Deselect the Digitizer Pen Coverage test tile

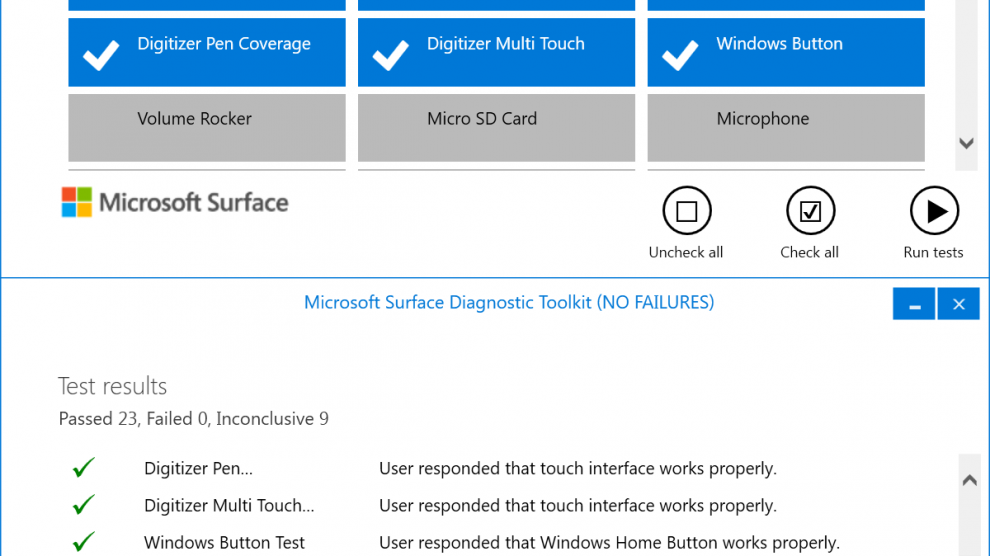(x=207, y=52)
